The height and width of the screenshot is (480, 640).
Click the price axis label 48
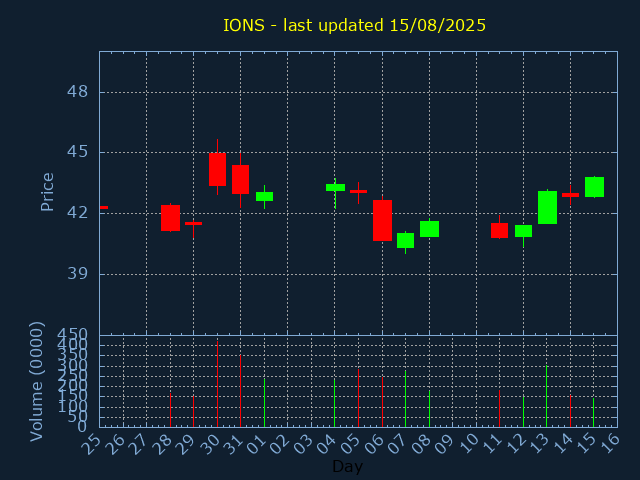point(77,91)
